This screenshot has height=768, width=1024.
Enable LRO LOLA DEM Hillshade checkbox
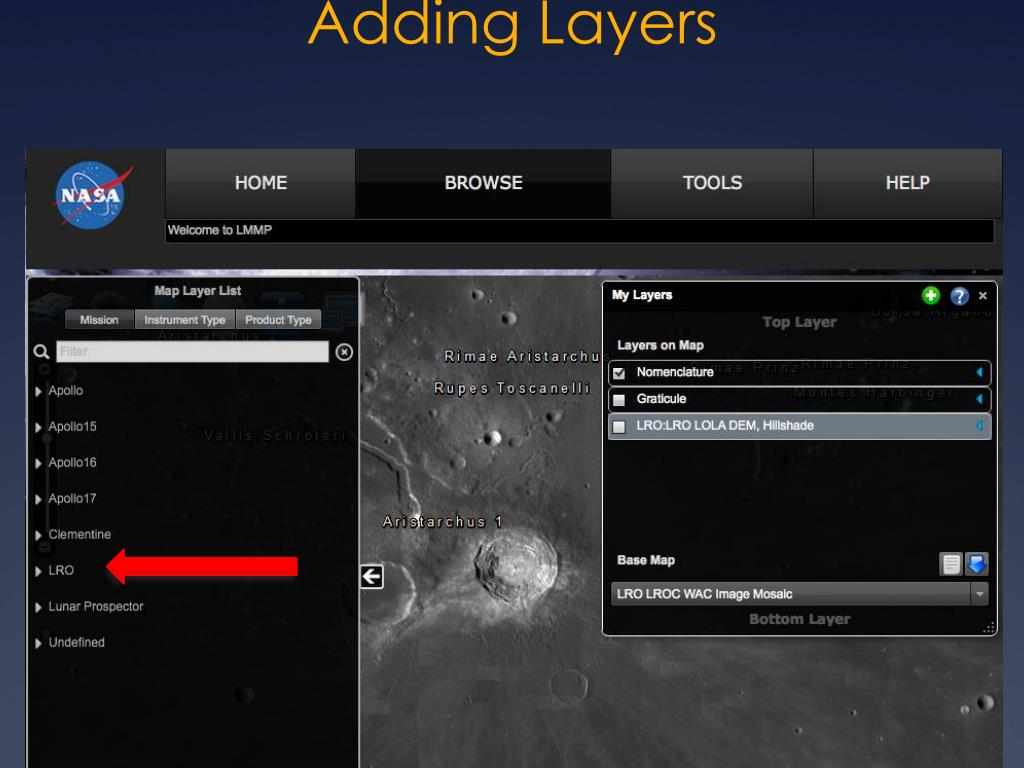619,426
